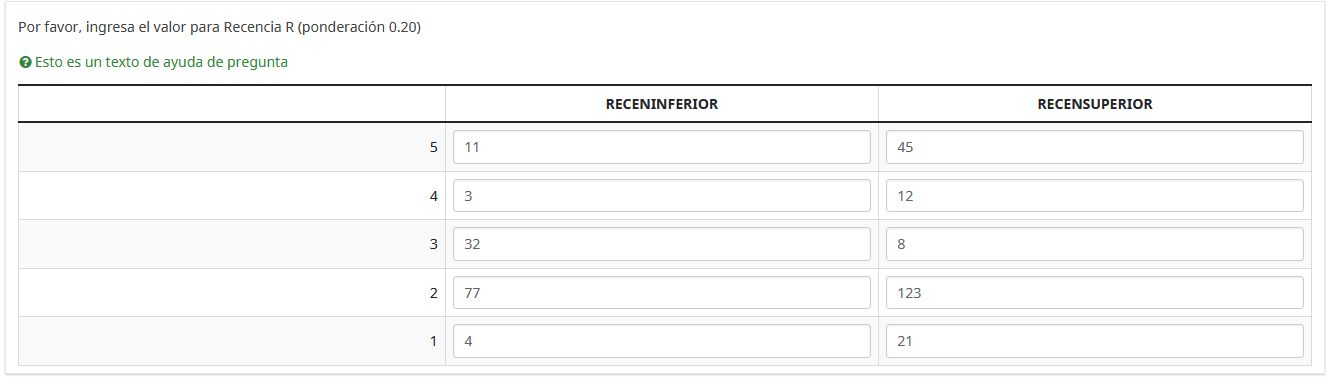The height and width of the screenshot is (386, 1340).
Task: Focus RECENSUPERIOR input showing 12
Action: (1095, 196)
